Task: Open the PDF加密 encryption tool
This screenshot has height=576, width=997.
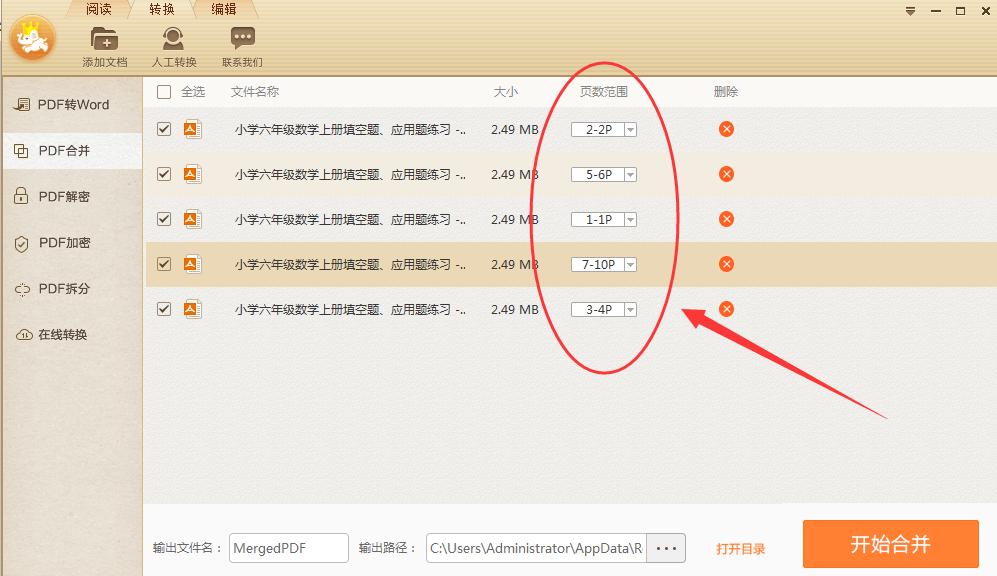Action: [62, 242]
